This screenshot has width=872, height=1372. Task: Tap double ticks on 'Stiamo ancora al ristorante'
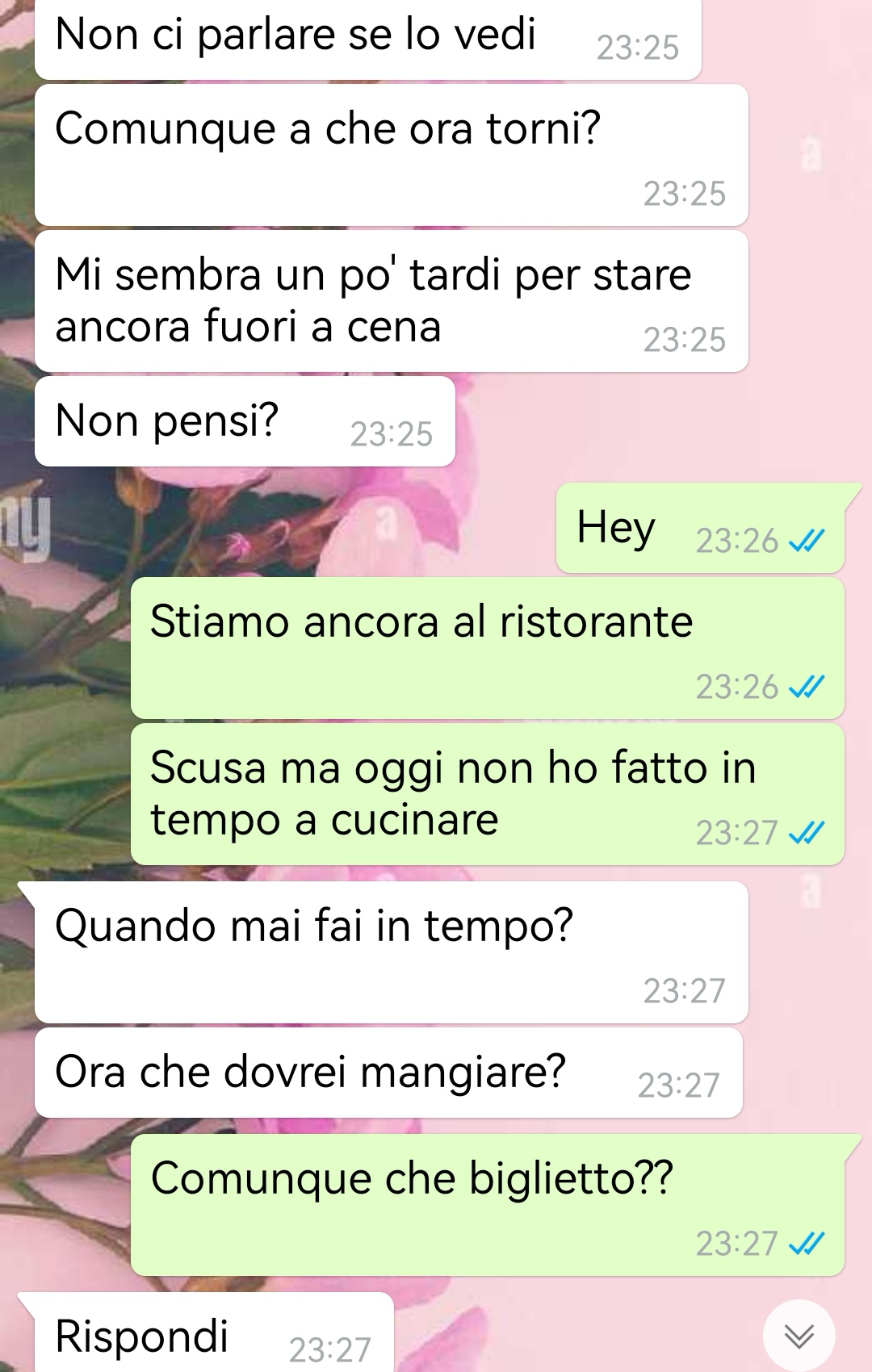(807, 687)
